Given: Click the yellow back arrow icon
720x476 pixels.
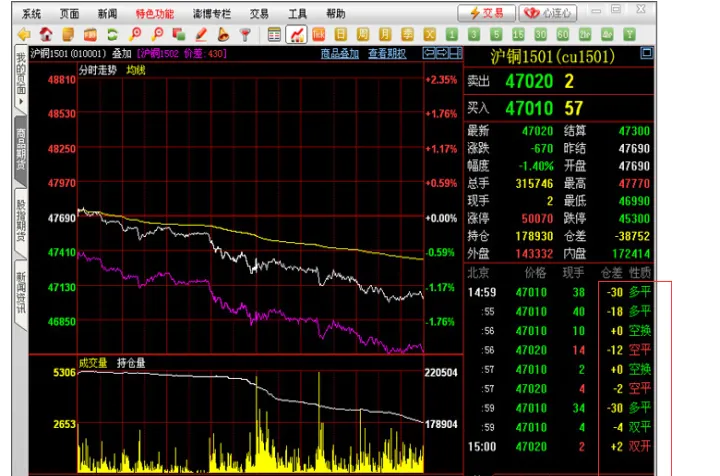Looking at the screenshot, I should coord(23,34).
